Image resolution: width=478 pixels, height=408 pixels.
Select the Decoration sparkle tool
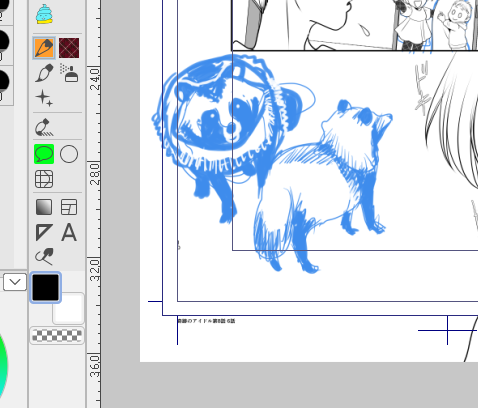click(44, 98)
